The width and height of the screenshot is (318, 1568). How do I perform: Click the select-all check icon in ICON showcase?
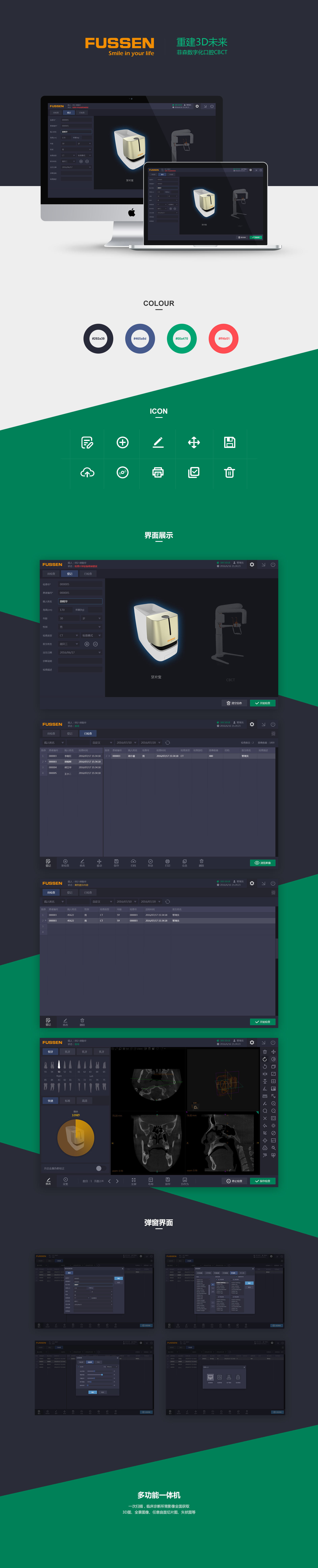[194, 472]
